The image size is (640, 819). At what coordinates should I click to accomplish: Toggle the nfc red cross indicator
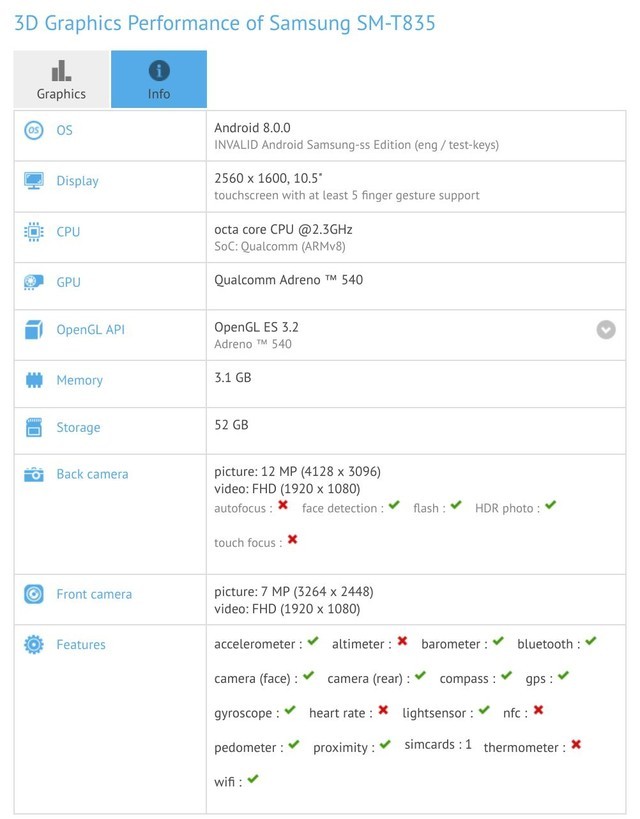click(537, 713)
